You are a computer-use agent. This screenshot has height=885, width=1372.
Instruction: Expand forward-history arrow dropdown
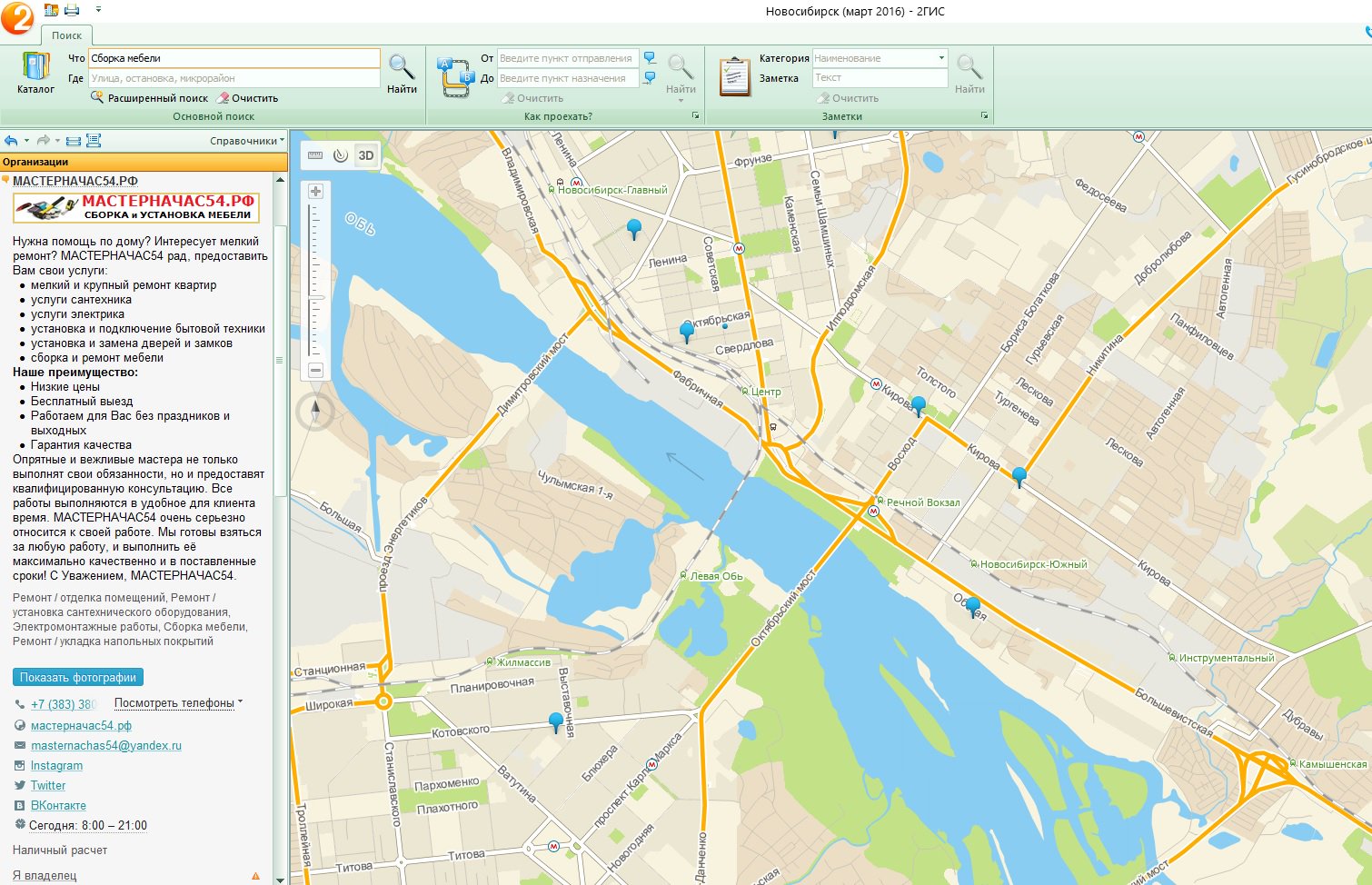click(57, 141)
